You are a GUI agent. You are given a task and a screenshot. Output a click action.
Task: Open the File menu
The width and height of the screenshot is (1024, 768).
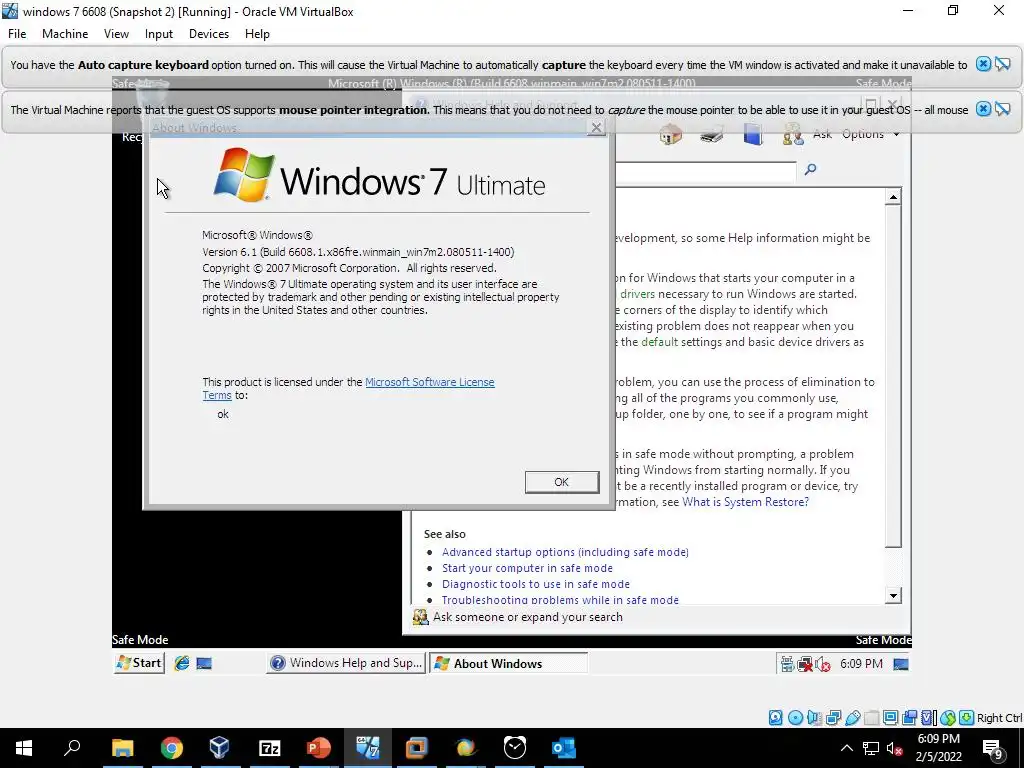click(x=17, y=34)
